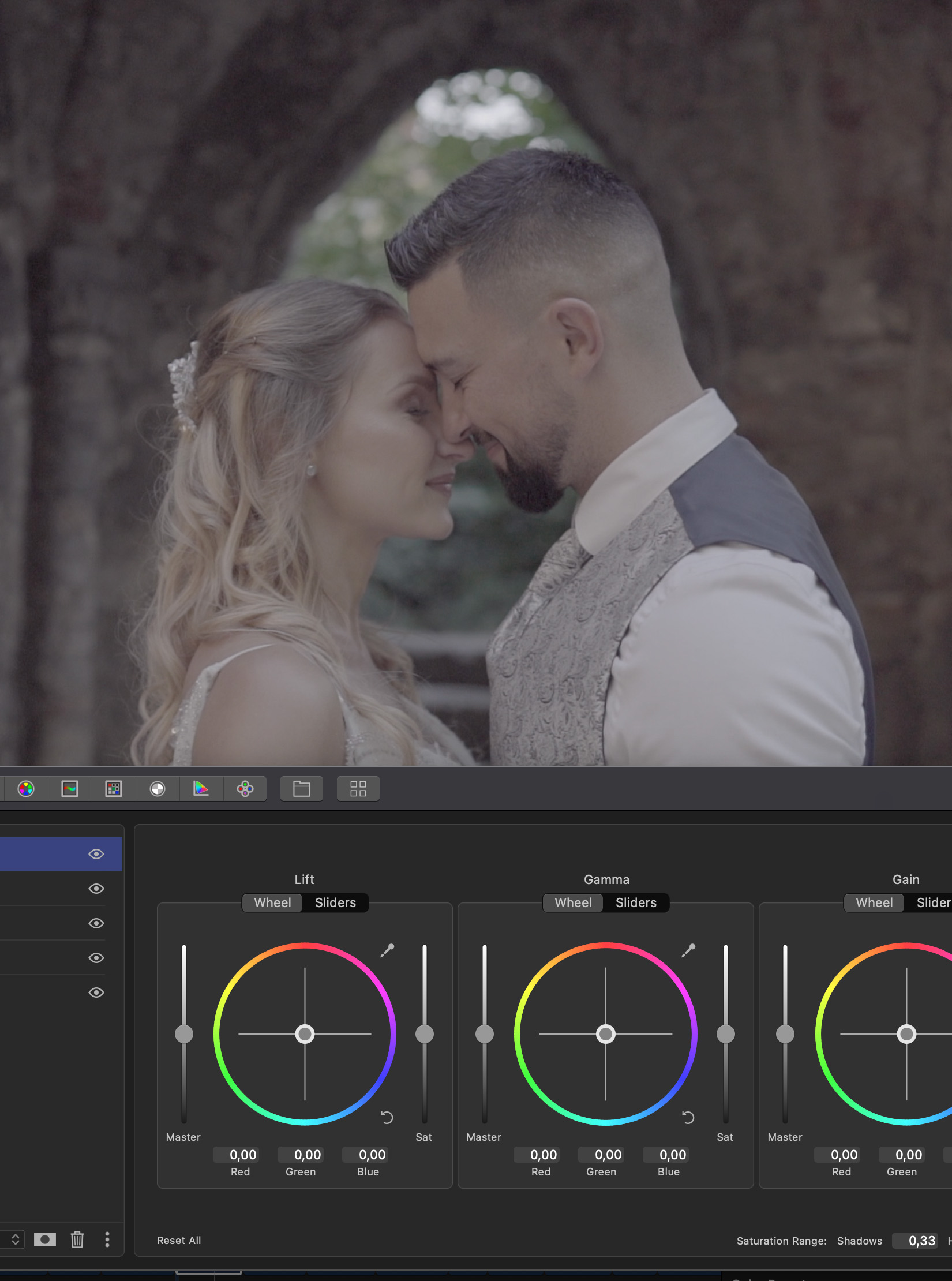Open the three-dot layer options menu
Viewport: 952px width, 1281px height.
[x=107, y=1239]
